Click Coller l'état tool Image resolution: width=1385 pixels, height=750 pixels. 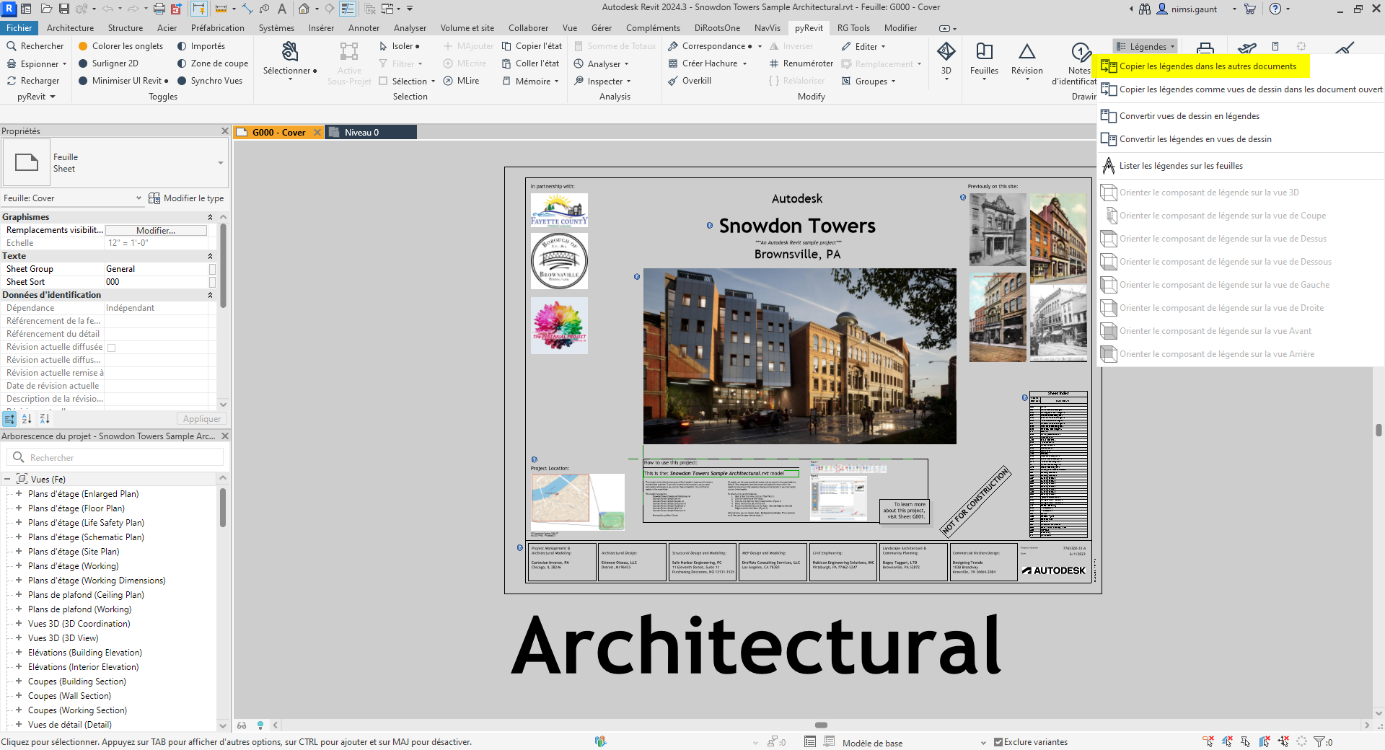tap(530, 64)
